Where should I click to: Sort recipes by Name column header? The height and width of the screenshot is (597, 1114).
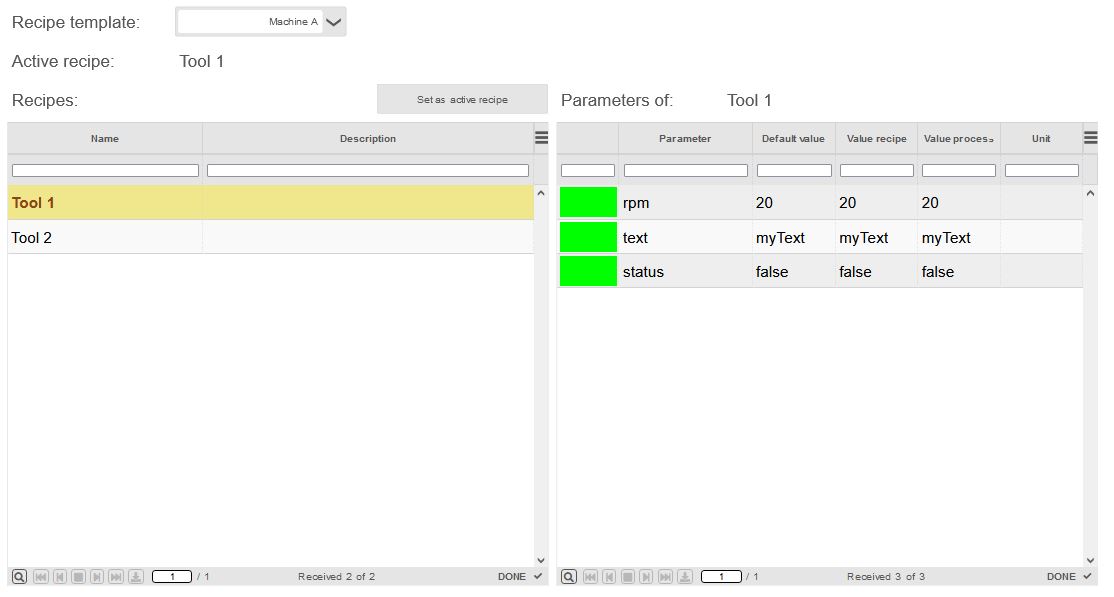click(105, 139)
